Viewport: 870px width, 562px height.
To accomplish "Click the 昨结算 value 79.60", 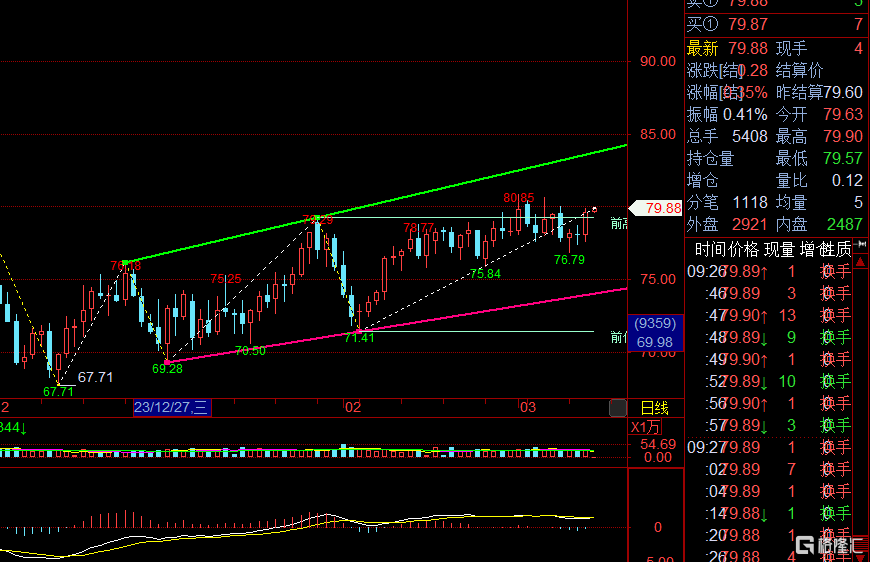I will coord(842,92).
